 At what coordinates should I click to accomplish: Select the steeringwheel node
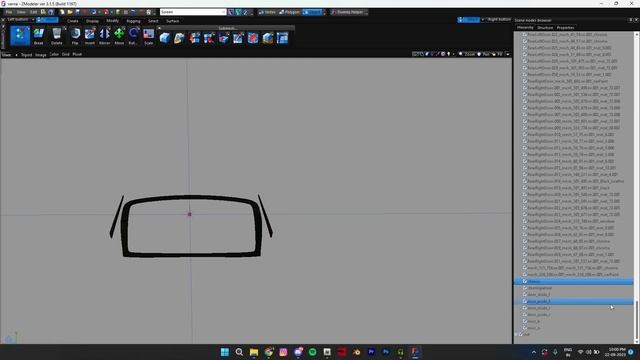[x=540, y=288]
